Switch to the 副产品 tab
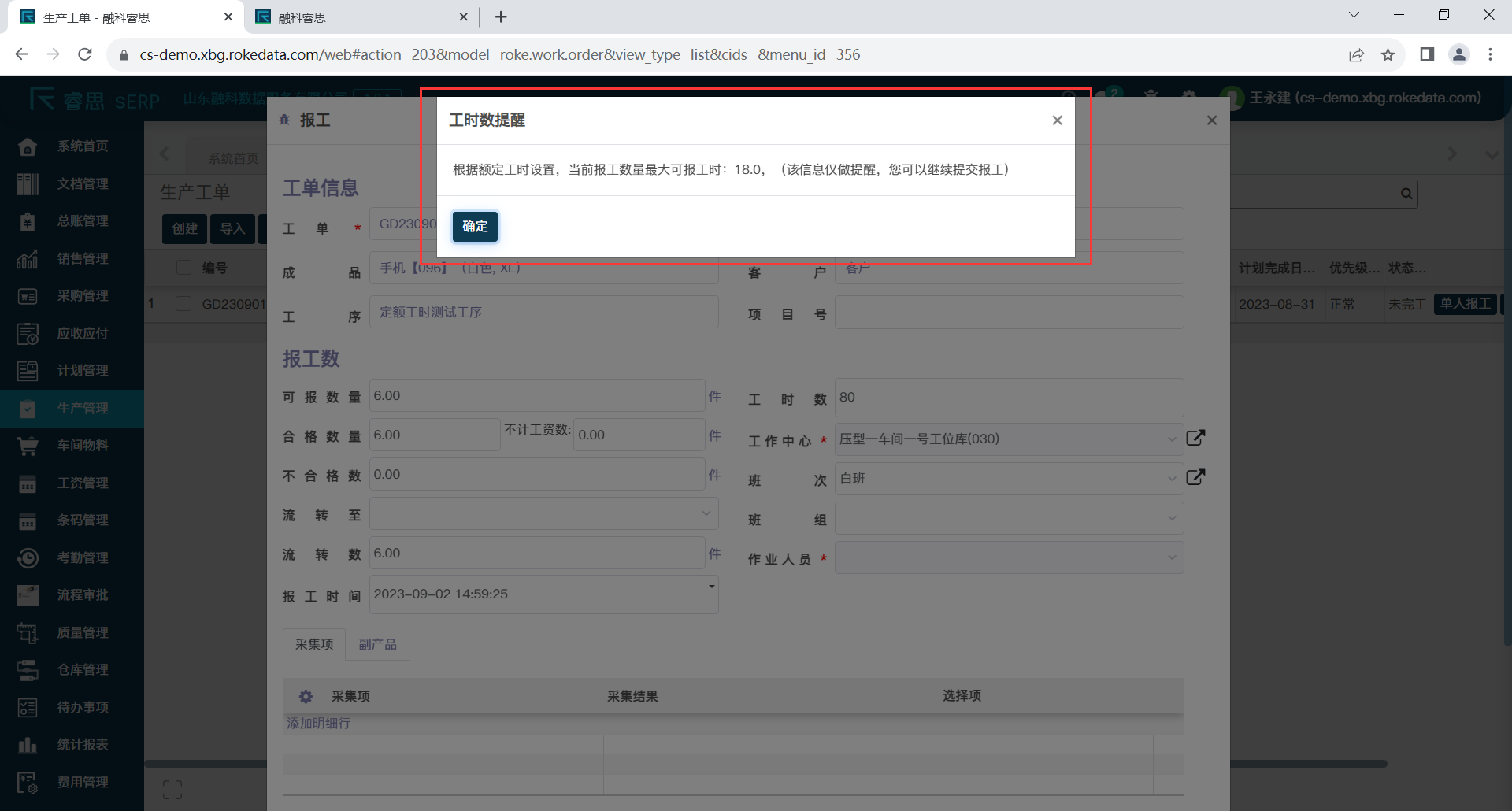Viewport: 1512px width, 811px height. 377,644
